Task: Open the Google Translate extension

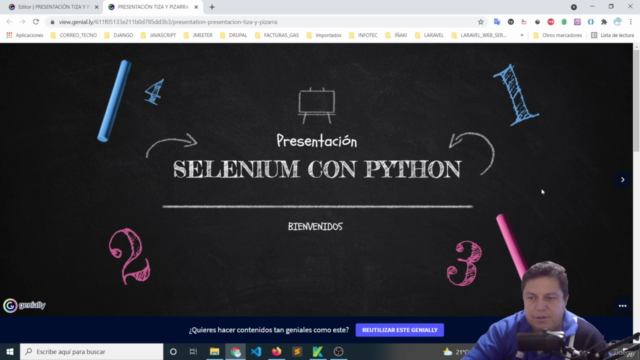Action: (497, 22)
